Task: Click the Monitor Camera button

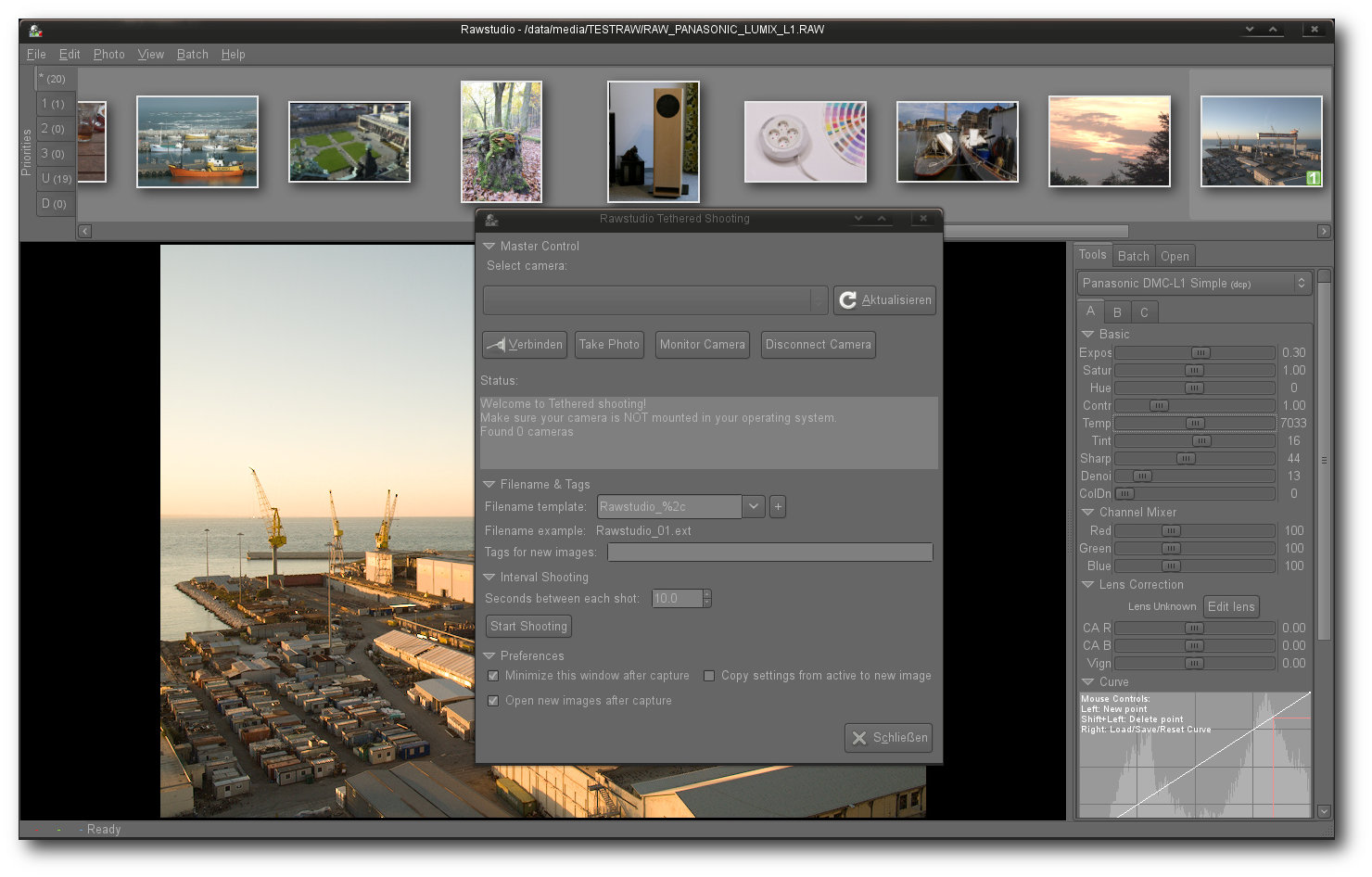Action: [x=703, y=345]
